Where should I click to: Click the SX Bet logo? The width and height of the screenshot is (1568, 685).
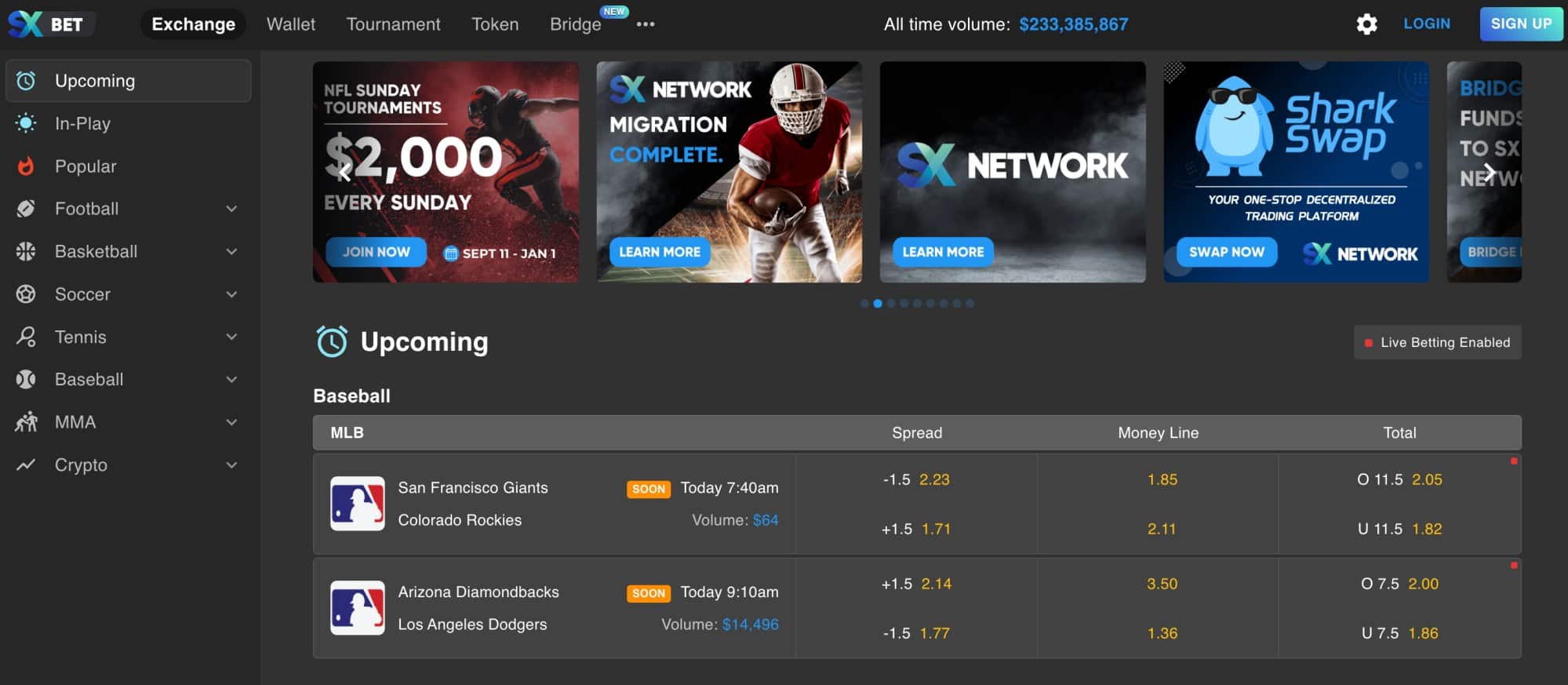pos(50,24)
